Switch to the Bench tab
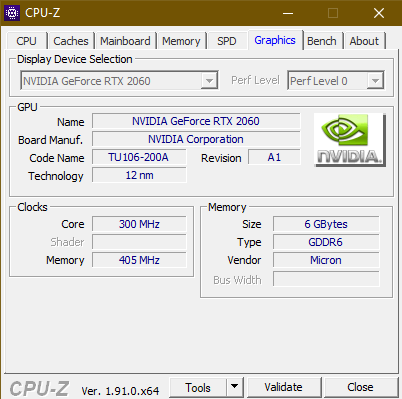The image size is (402, 399). tap(322, 41)
